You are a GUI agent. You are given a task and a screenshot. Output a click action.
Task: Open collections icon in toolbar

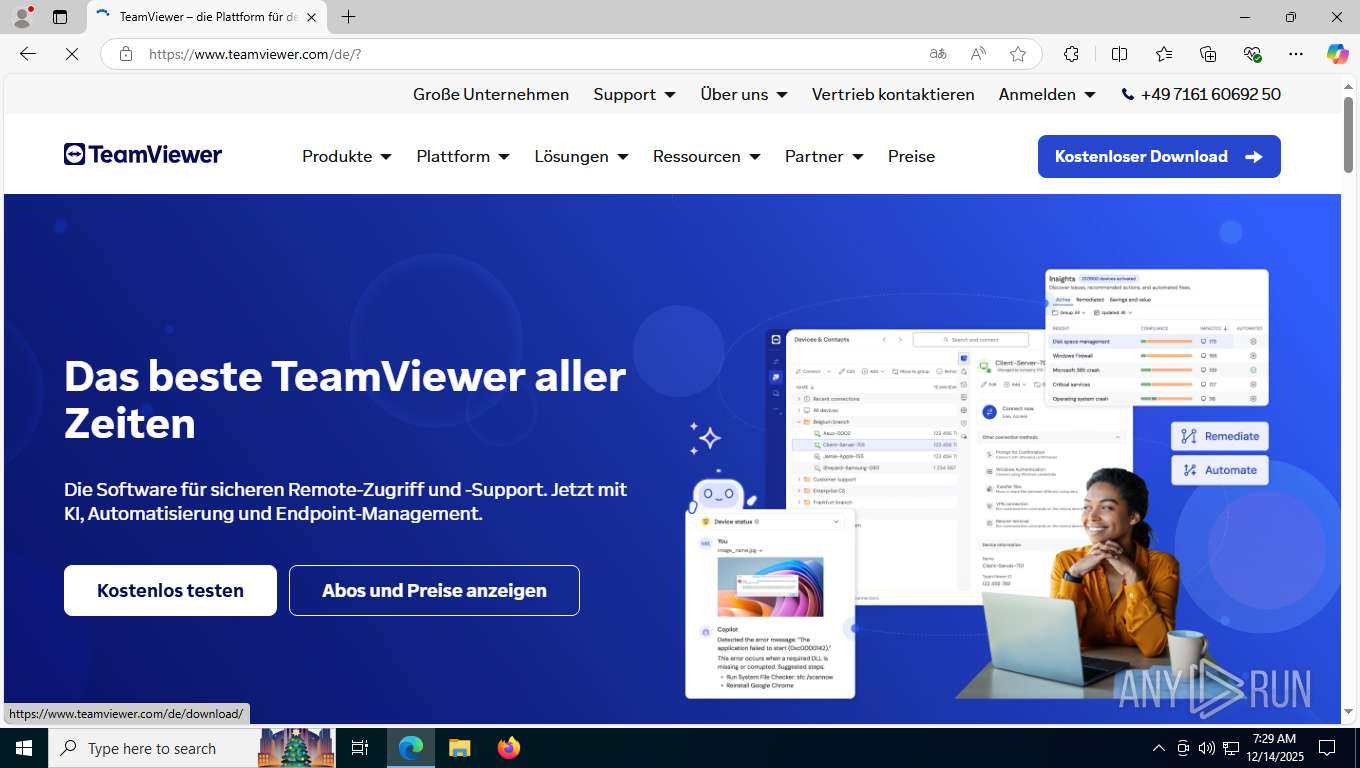pyautogui.click(x=1208, y=54)
